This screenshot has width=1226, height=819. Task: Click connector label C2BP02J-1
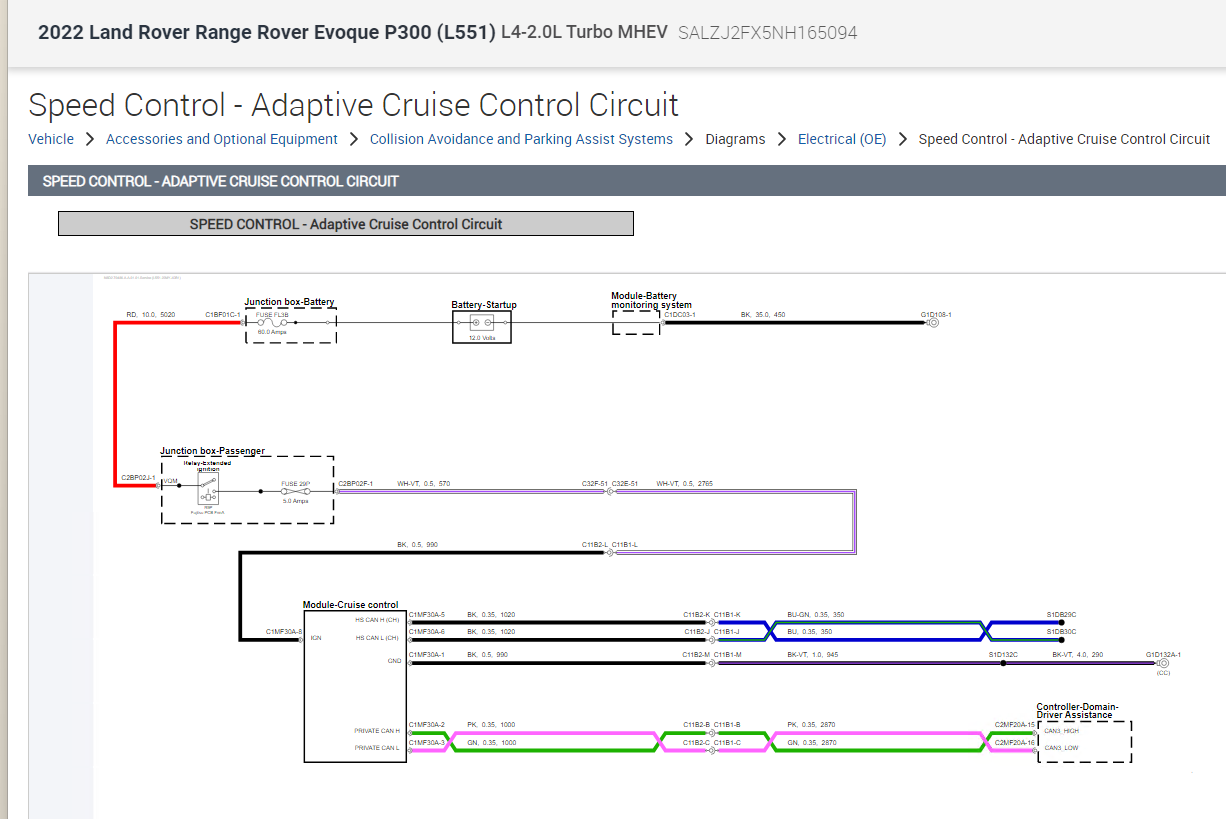pos(139,478)
